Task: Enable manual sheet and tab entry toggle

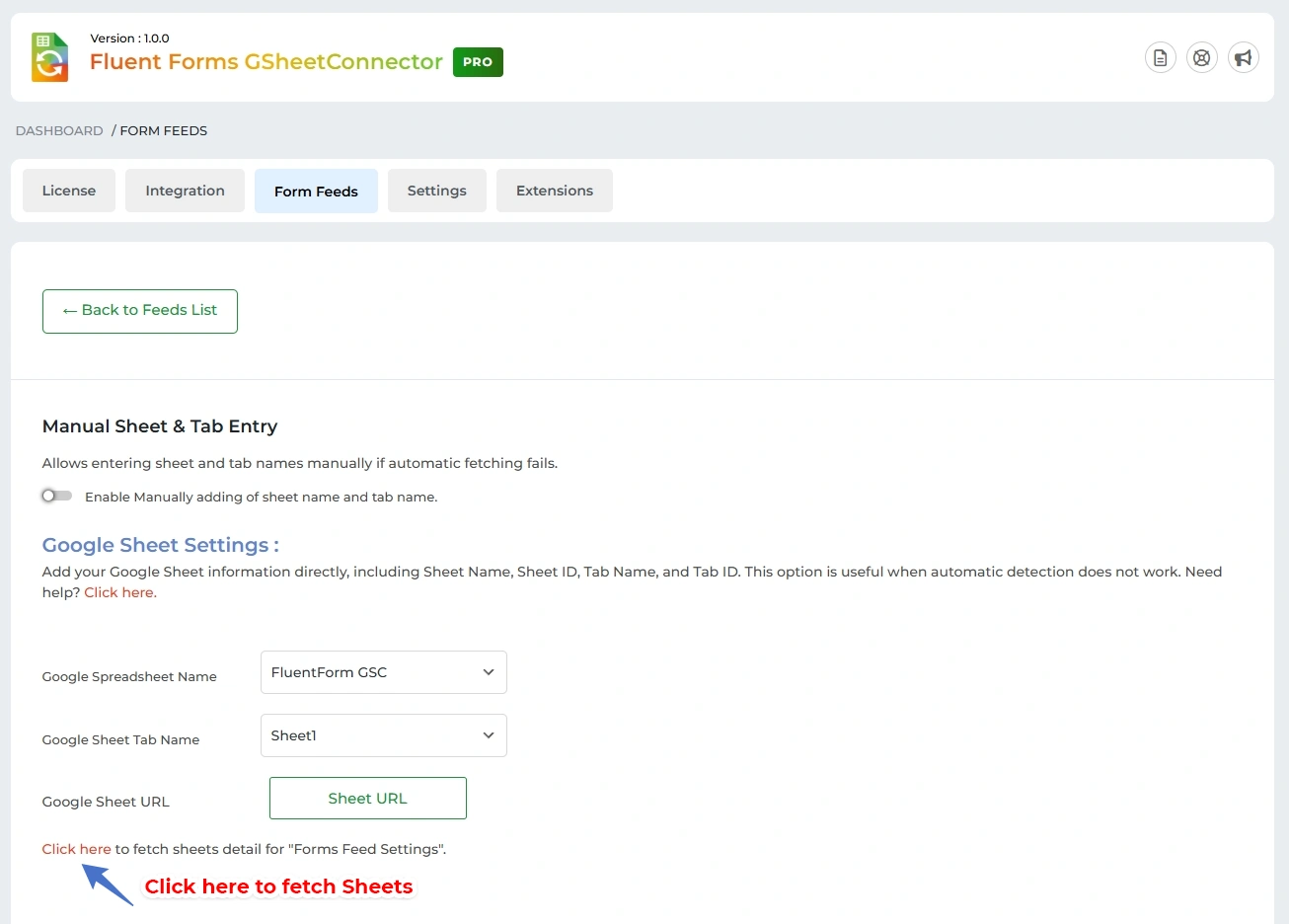Action: (x=56, y=496)
